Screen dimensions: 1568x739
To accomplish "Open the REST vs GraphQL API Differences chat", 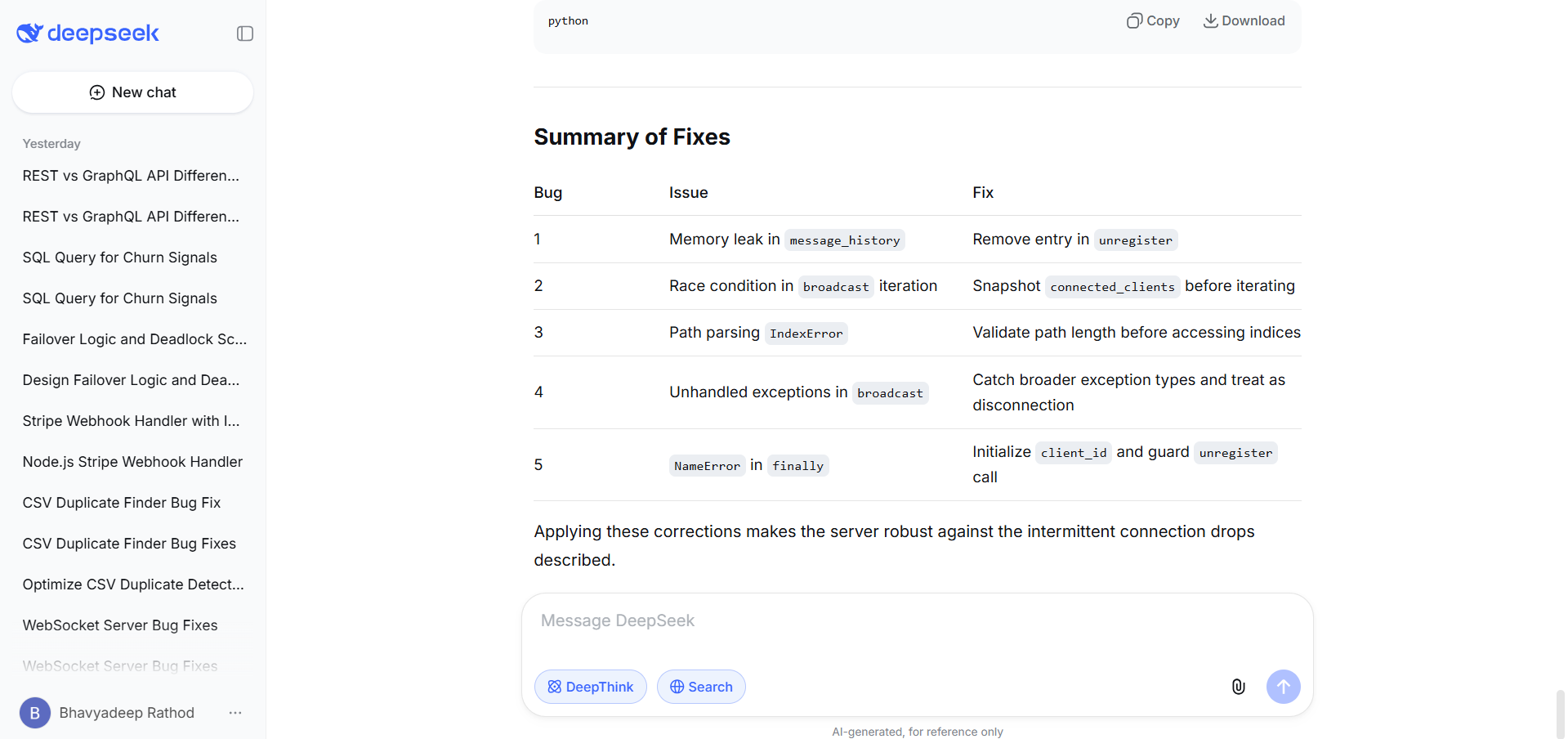I will point(131,175).
